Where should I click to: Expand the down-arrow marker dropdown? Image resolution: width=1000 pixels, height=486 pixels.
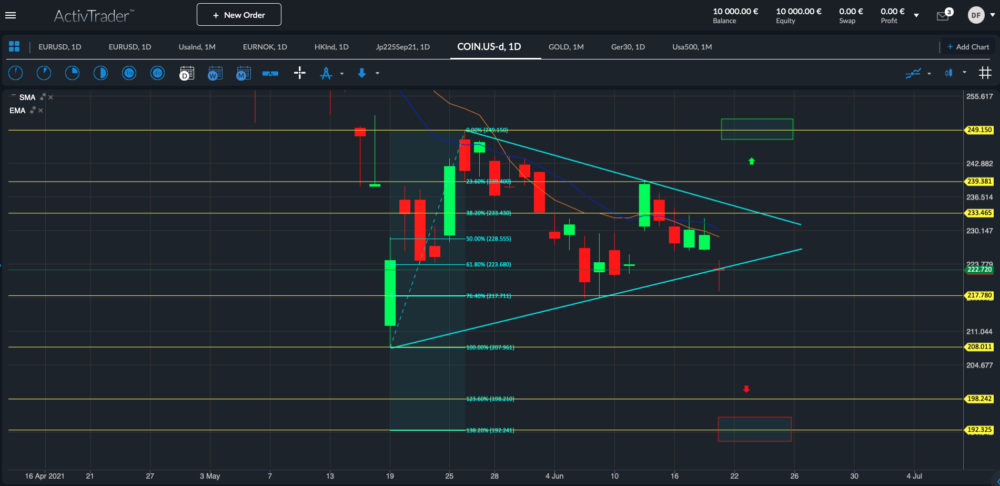click(378, 73)
